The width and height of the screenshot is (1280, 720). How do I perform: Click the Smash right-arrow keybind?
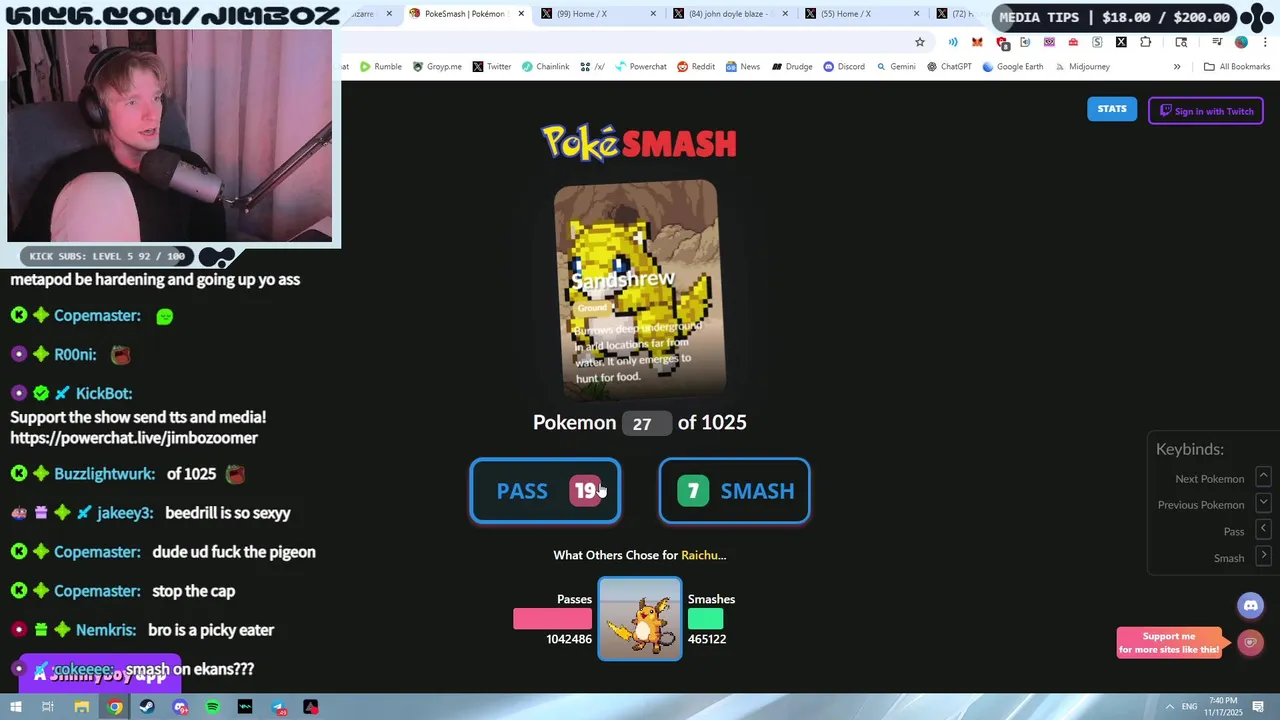coord(1263,556)
